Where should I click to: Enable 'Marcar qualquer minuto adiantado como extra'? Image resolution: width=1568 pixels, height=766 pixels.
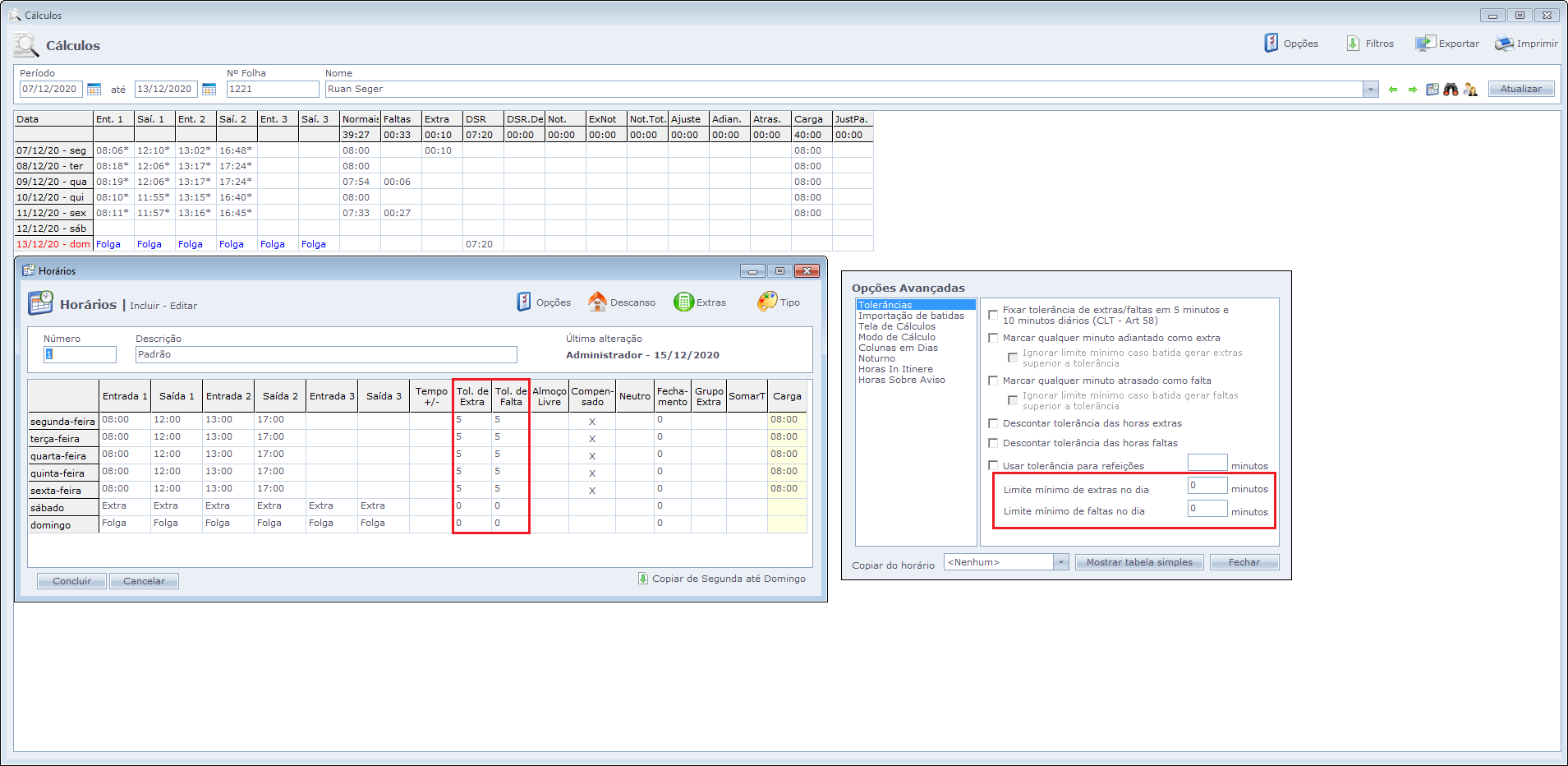993,338
